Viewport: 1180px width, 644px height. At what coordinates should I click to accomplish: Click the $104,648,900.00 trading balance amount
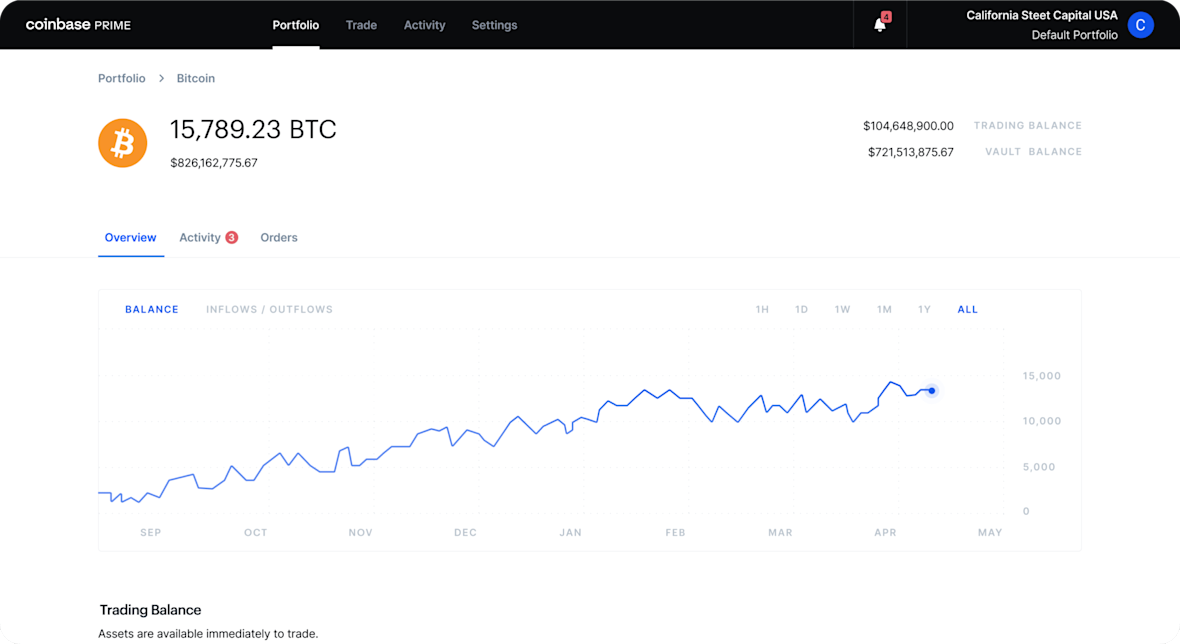[x=908, y=126]
